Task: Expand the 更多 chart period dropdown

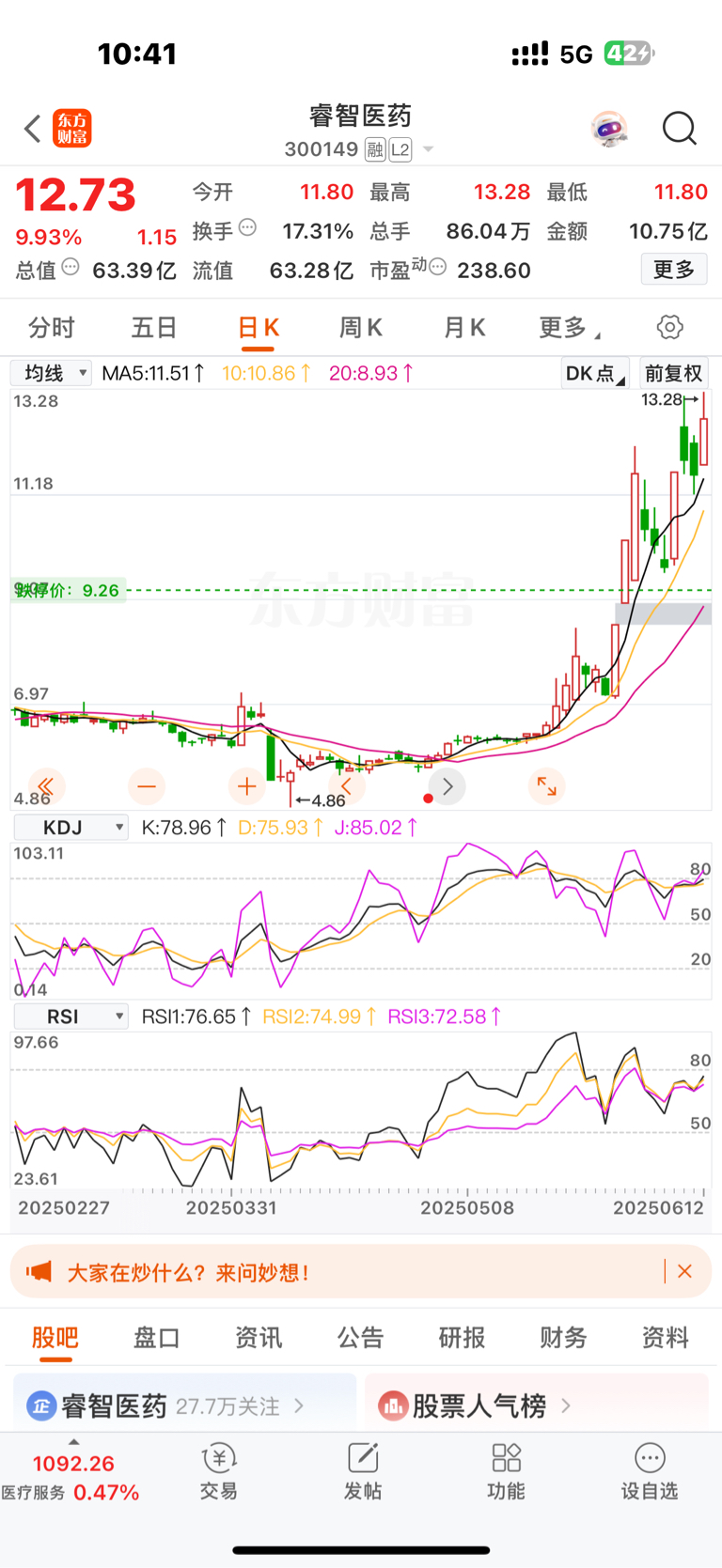Action: (569, 328)
